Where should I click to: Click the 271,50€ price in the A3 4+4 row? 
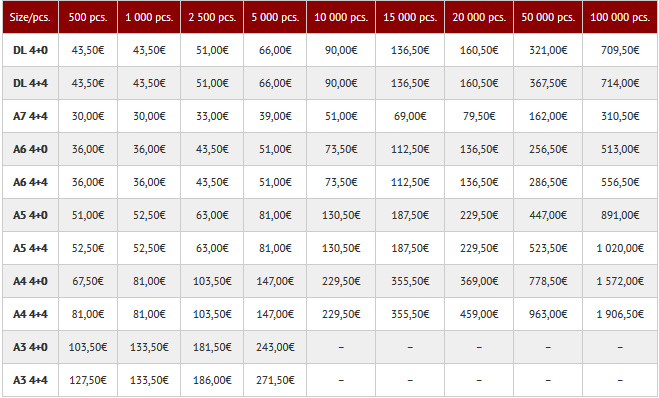pos(275,380)
